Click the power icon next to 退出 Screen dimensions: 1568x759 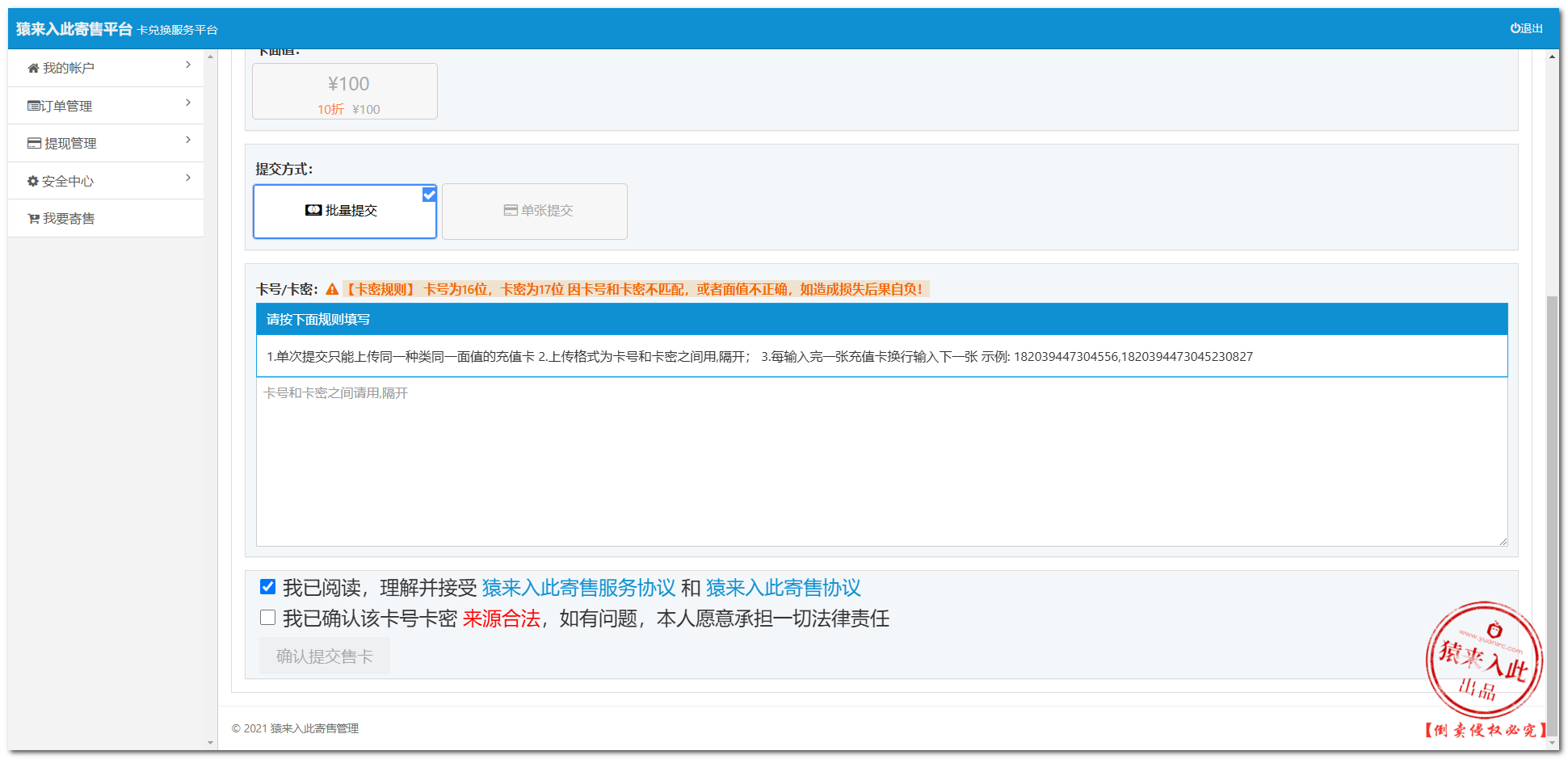tap(1515, 28)
